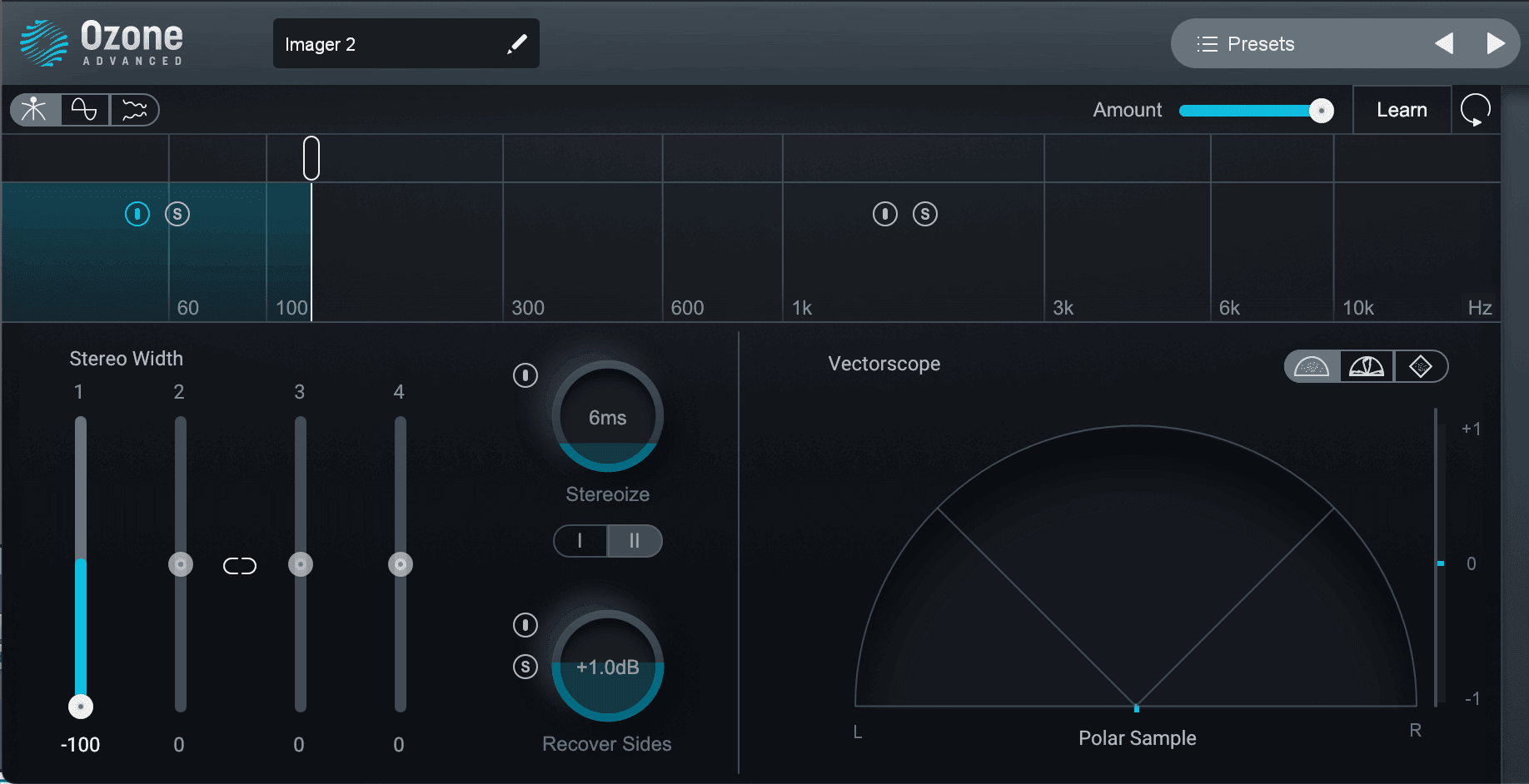Viewport: 1529px width, 784px height.
Task: Click the crossover handle near 100 Hz
Action: point(311,158)
